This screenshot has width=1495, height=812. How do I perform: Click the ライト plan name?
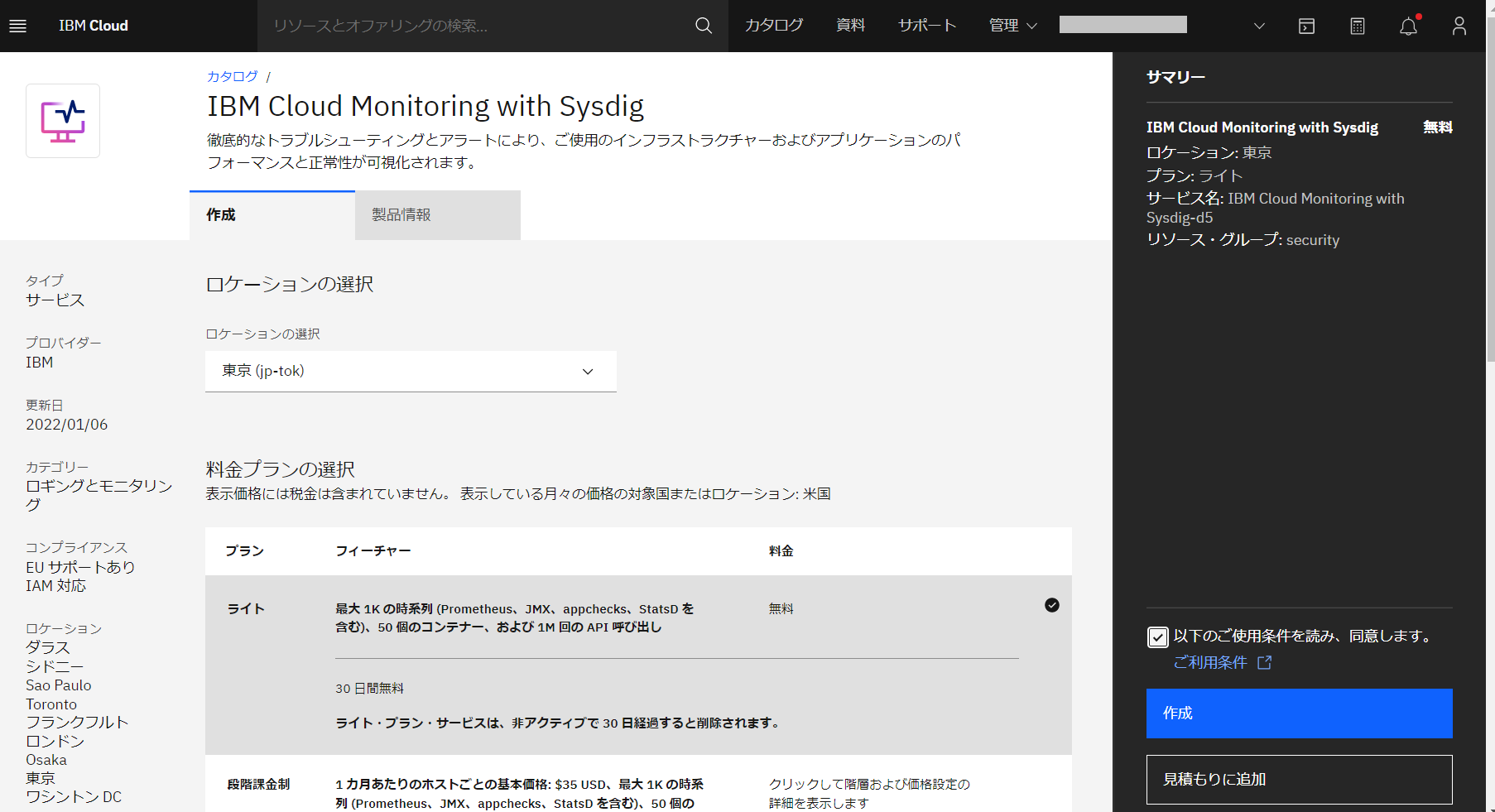coord(246,609)
